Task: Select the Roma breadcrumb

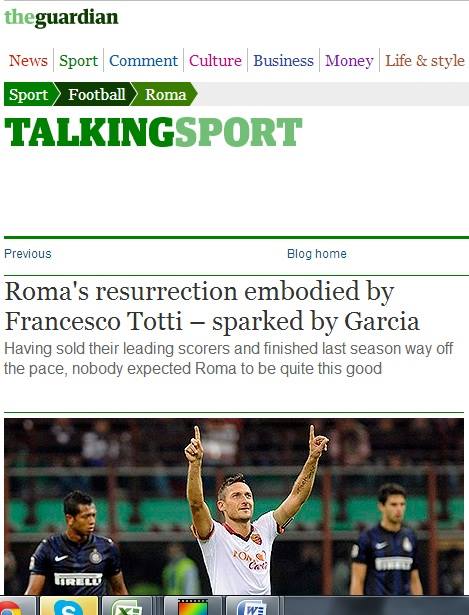Action: click(165, 94)
